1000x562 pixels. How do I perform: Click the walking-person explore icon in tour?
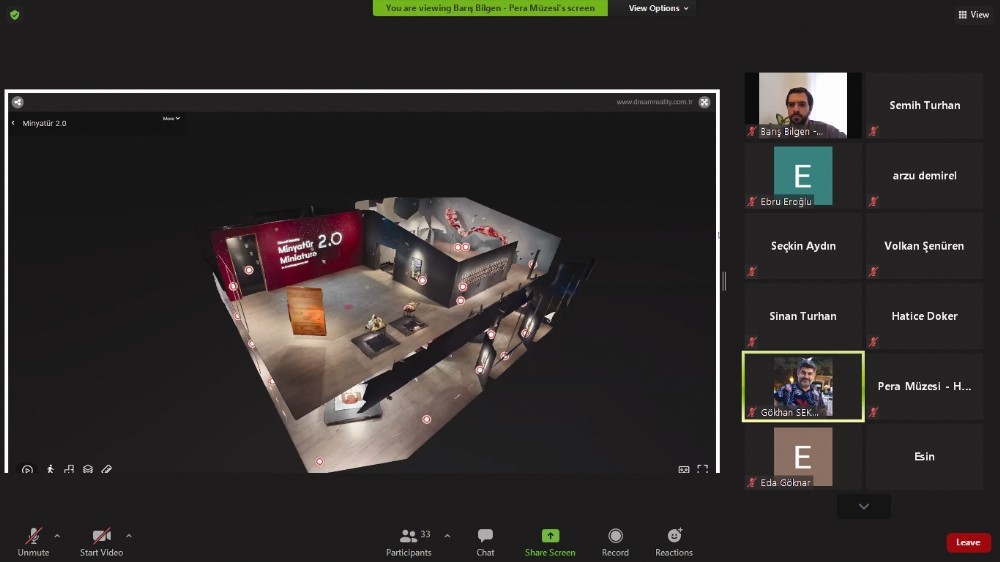click(x=50, y=469)
